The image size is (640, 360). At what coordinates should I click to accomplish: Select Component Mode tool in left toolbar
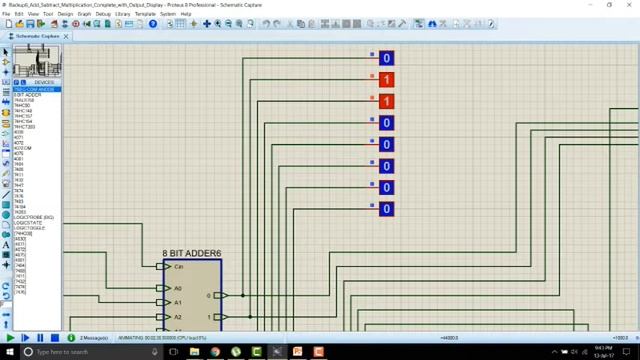click(6, 62)
